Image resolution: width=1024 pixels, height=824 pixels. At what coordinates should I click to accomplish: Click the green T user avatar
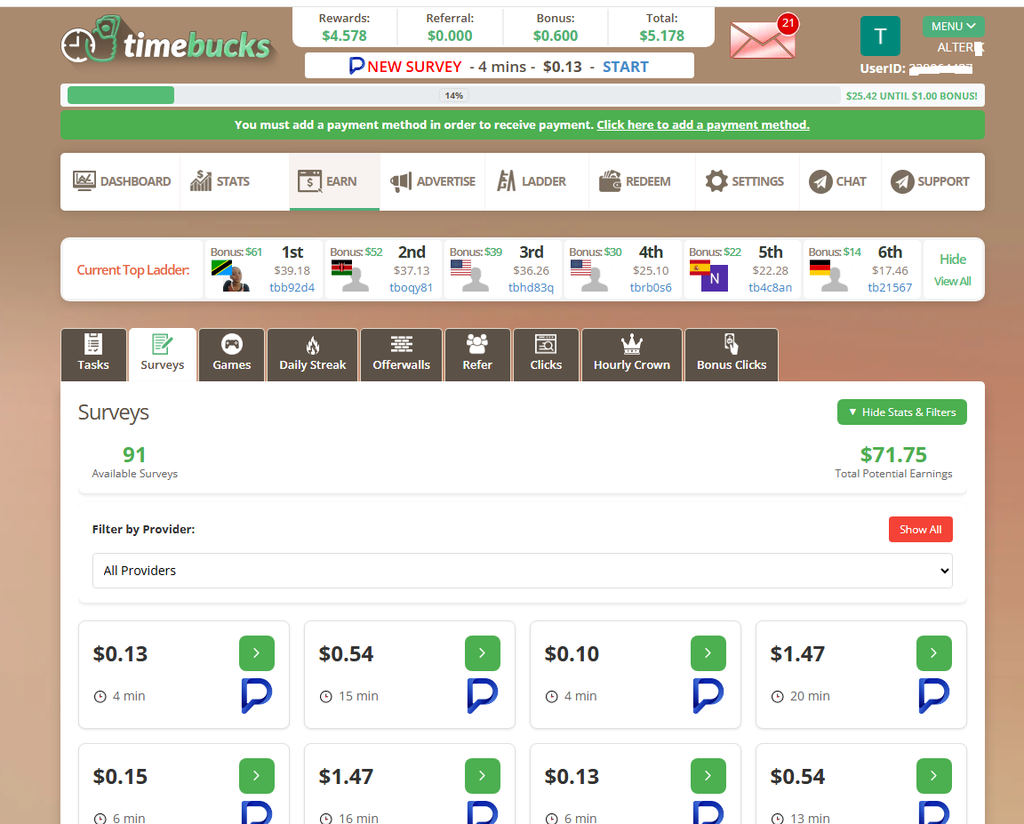pyautogui.click(x=880, y=36)
